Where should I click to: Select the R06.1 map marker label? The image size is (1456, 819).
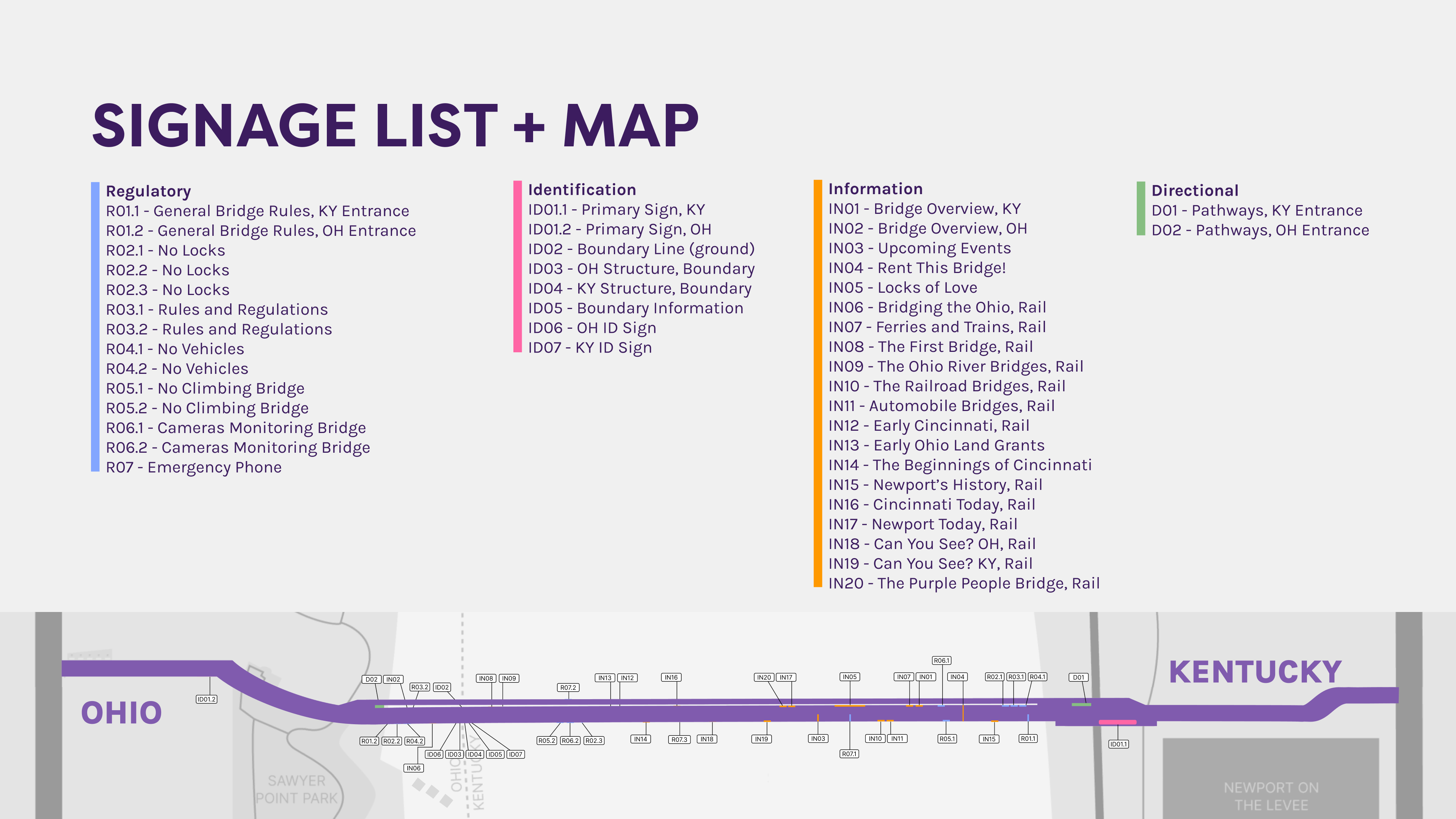[x=941, y=660]
